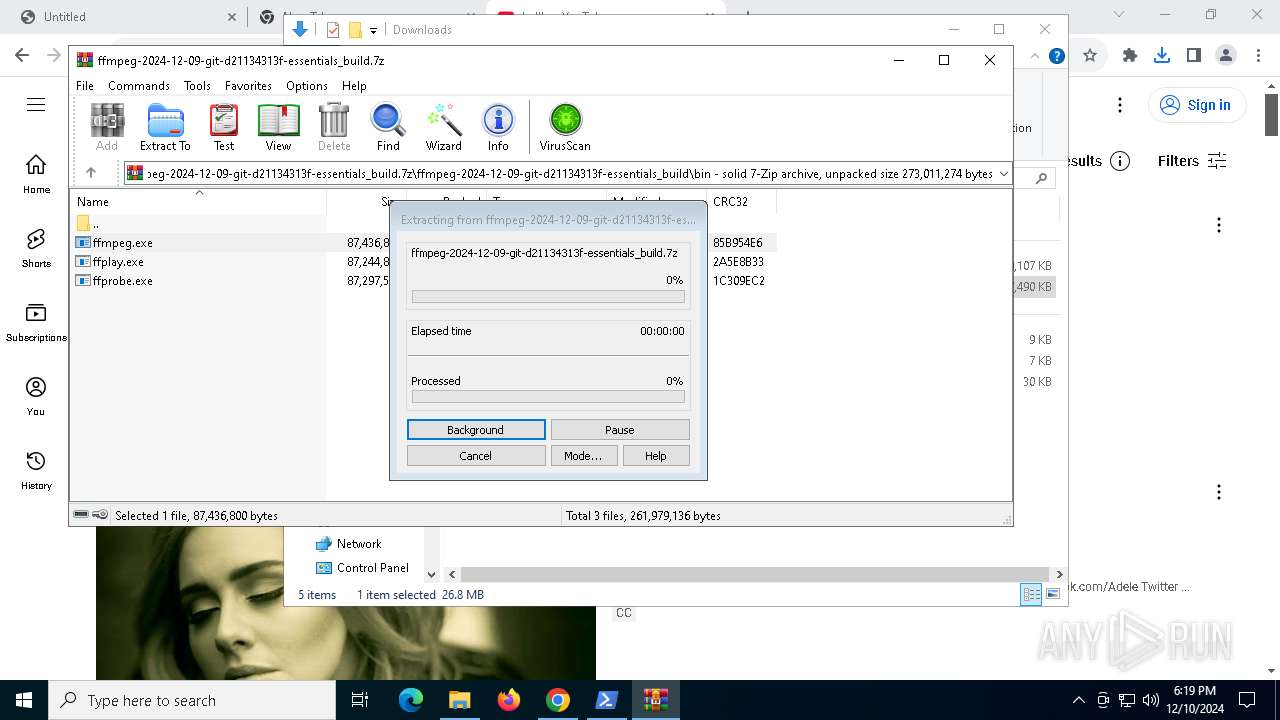Image resolution: width=1280 pixels, height=720 pixels.
Task: Switch to large icons view in Downloads
Action: click(1052, 594)
